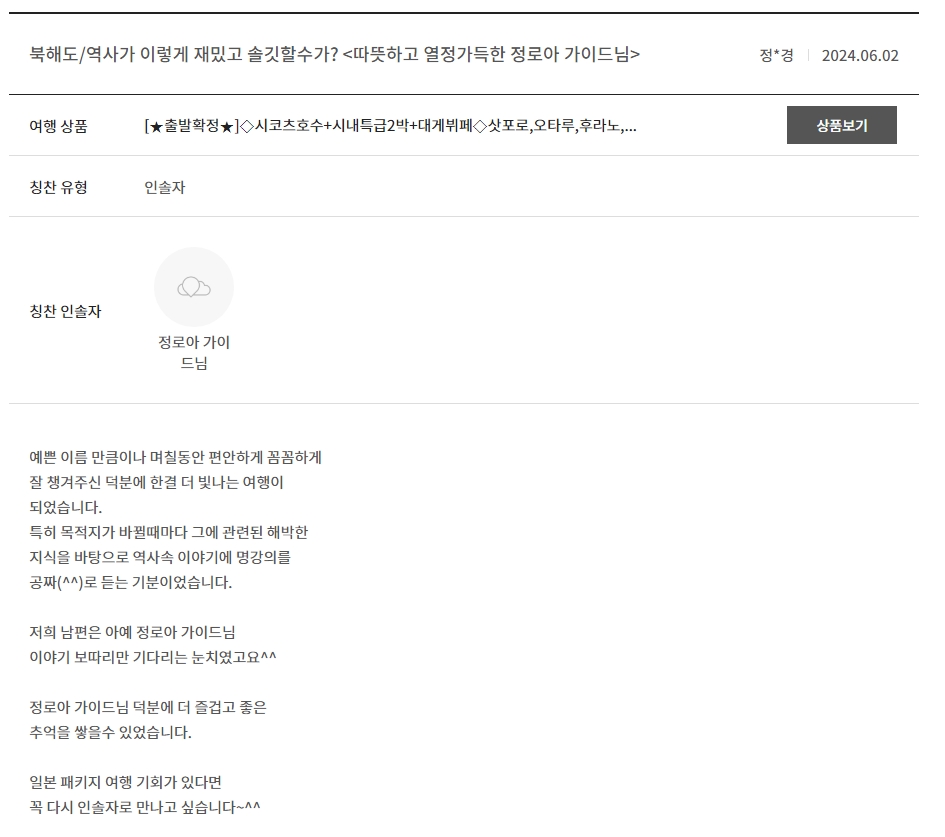Image resolution: width=945 pixels, height=837 pixels.
Task: Click the date 2024.06.02
Action: click(x=860, y=55)
